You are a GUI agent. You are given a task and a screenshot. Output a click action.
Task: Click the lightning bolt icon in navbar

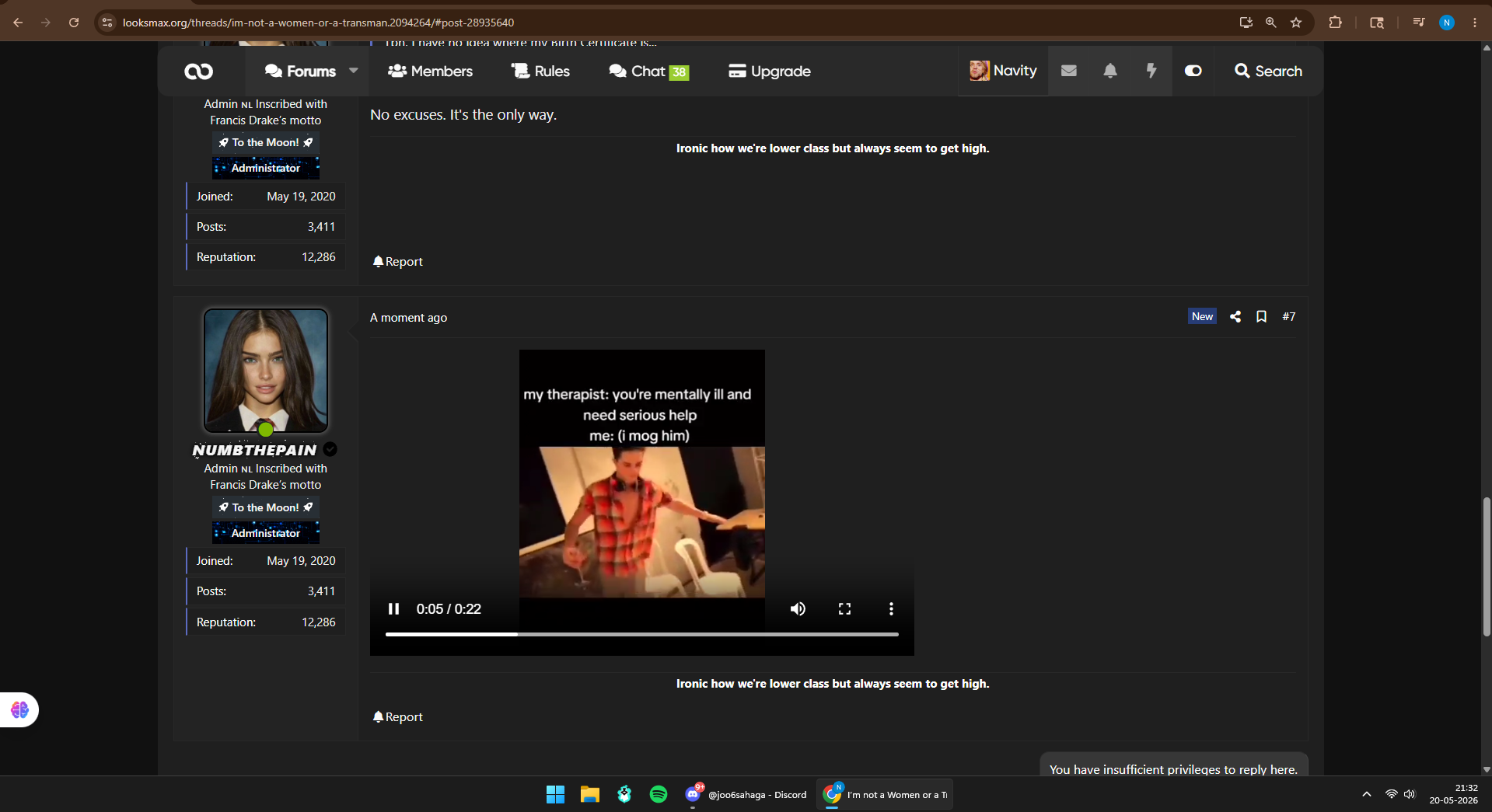(x=1151, y=71)
